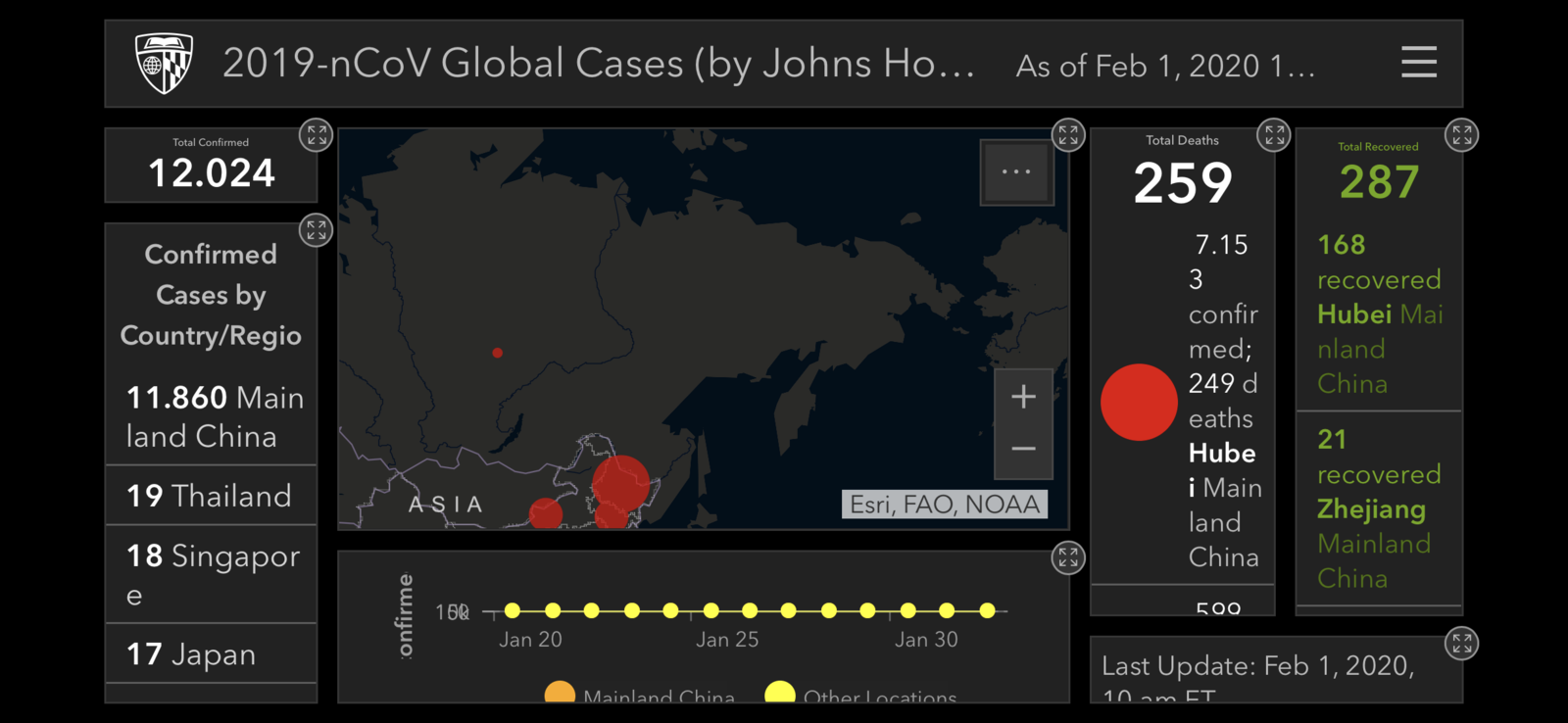The image size is (1568, 723).
Task: Click the Jan 20 axis label
Action: [530, 640]
